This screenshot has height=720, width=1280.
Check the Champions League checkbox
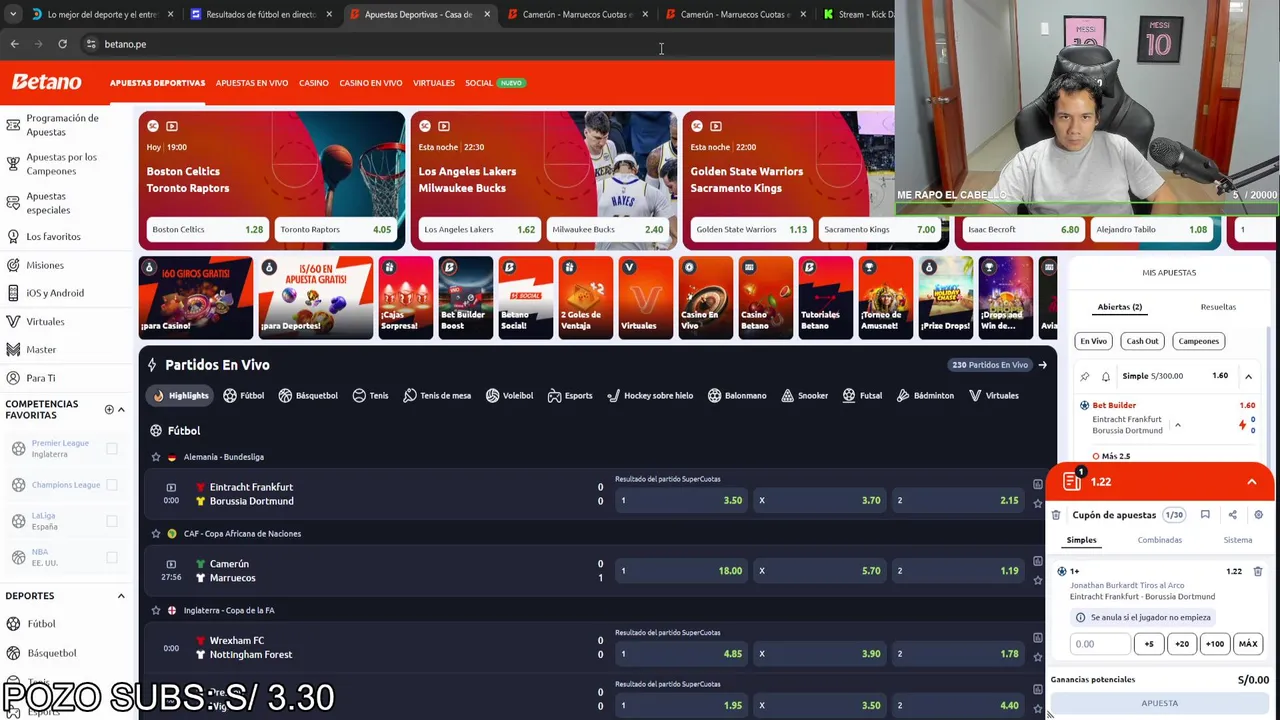112,485
